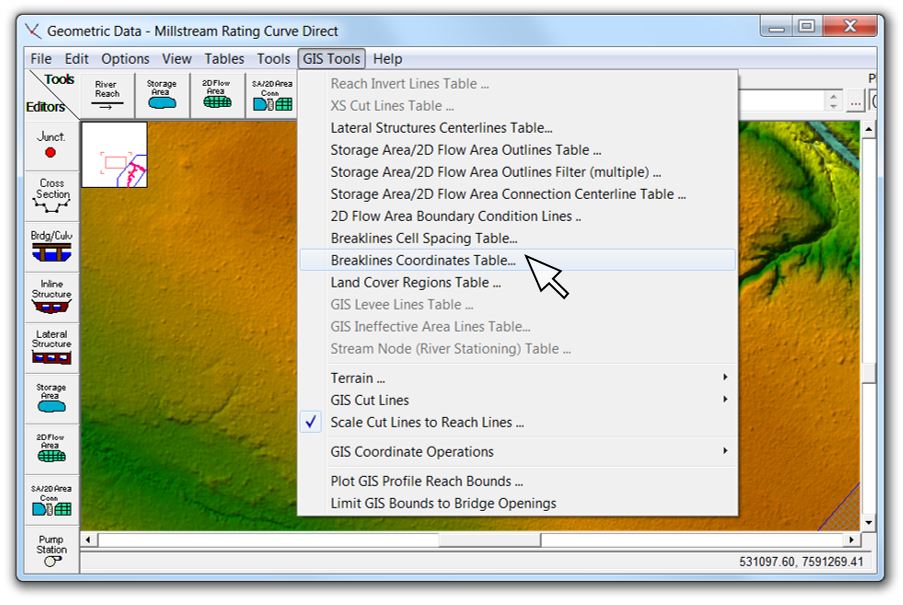Click the horizontal scrollbar right arrow

(x=852, y=540)
